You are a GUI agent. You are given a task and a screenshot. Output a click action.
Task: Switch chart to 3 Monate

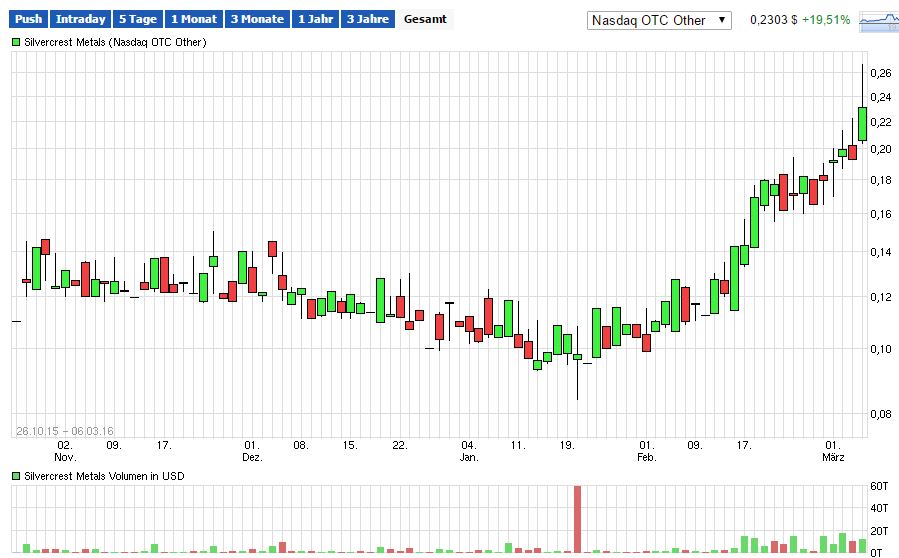(x=256, y=19)
